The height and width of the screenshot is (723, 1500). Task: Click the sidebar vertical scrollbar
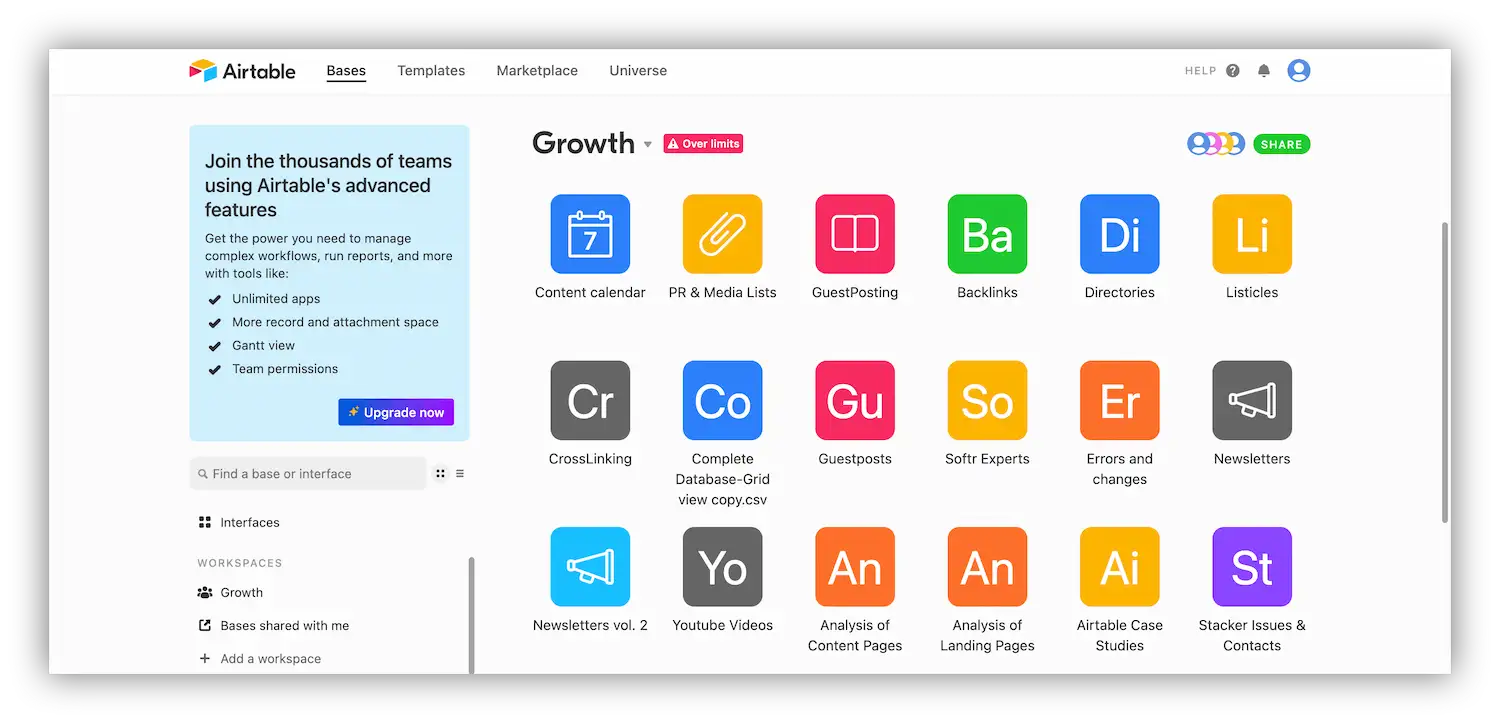click(471, 615)
